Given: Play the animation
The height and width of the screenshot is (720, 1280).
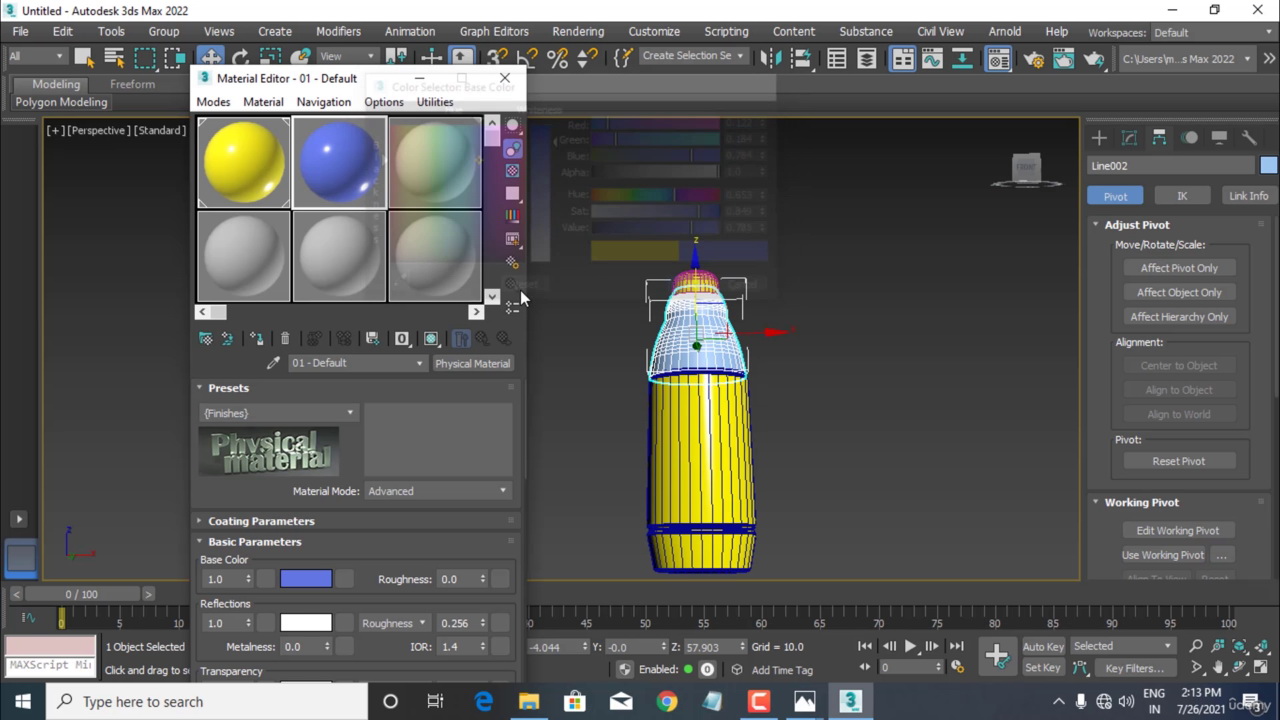Looking at the screenshot, I should 911,646.
